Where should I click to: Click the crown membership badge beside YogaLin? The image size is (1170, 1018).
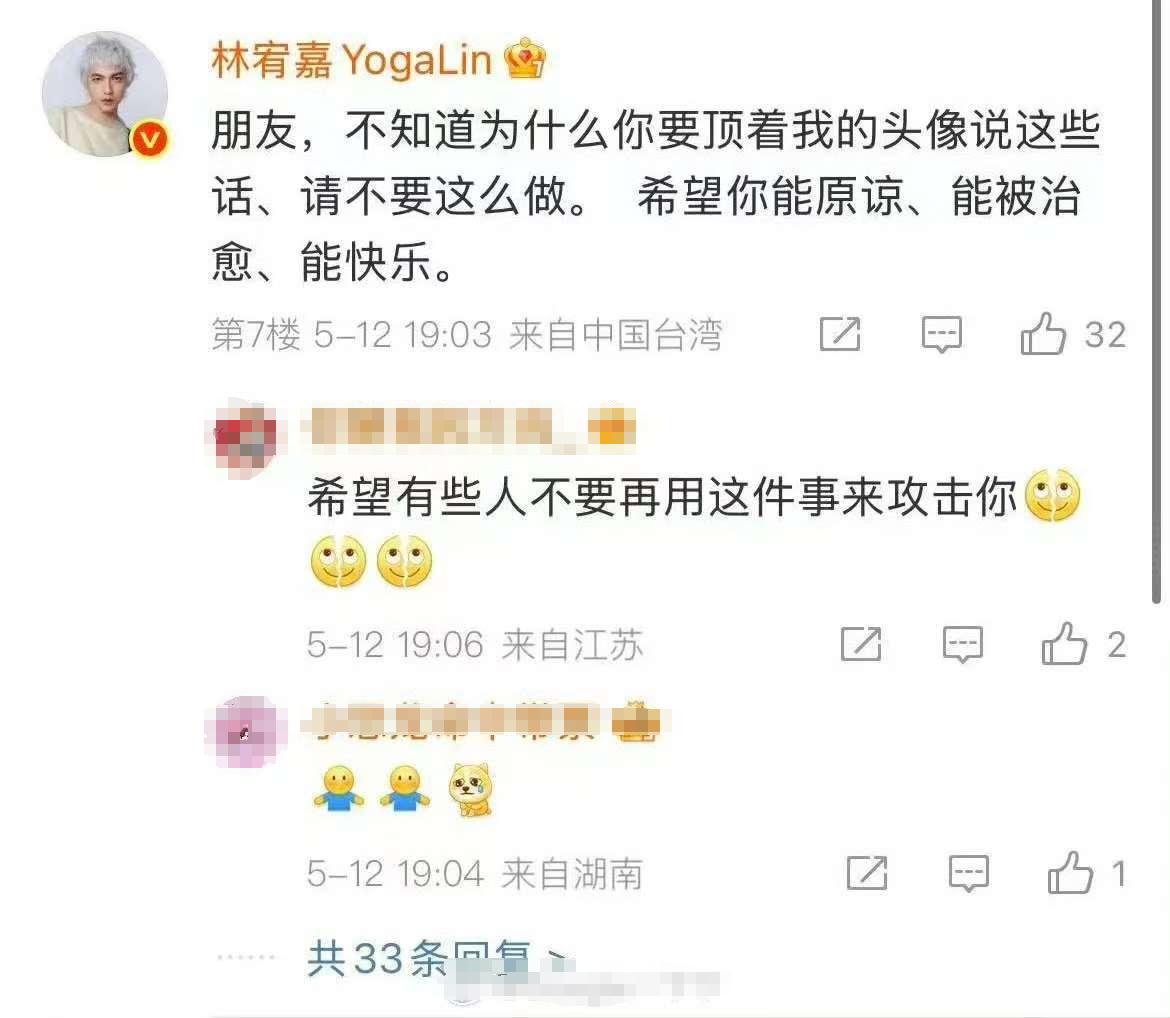pyautogui.click(x=525, y=58)
